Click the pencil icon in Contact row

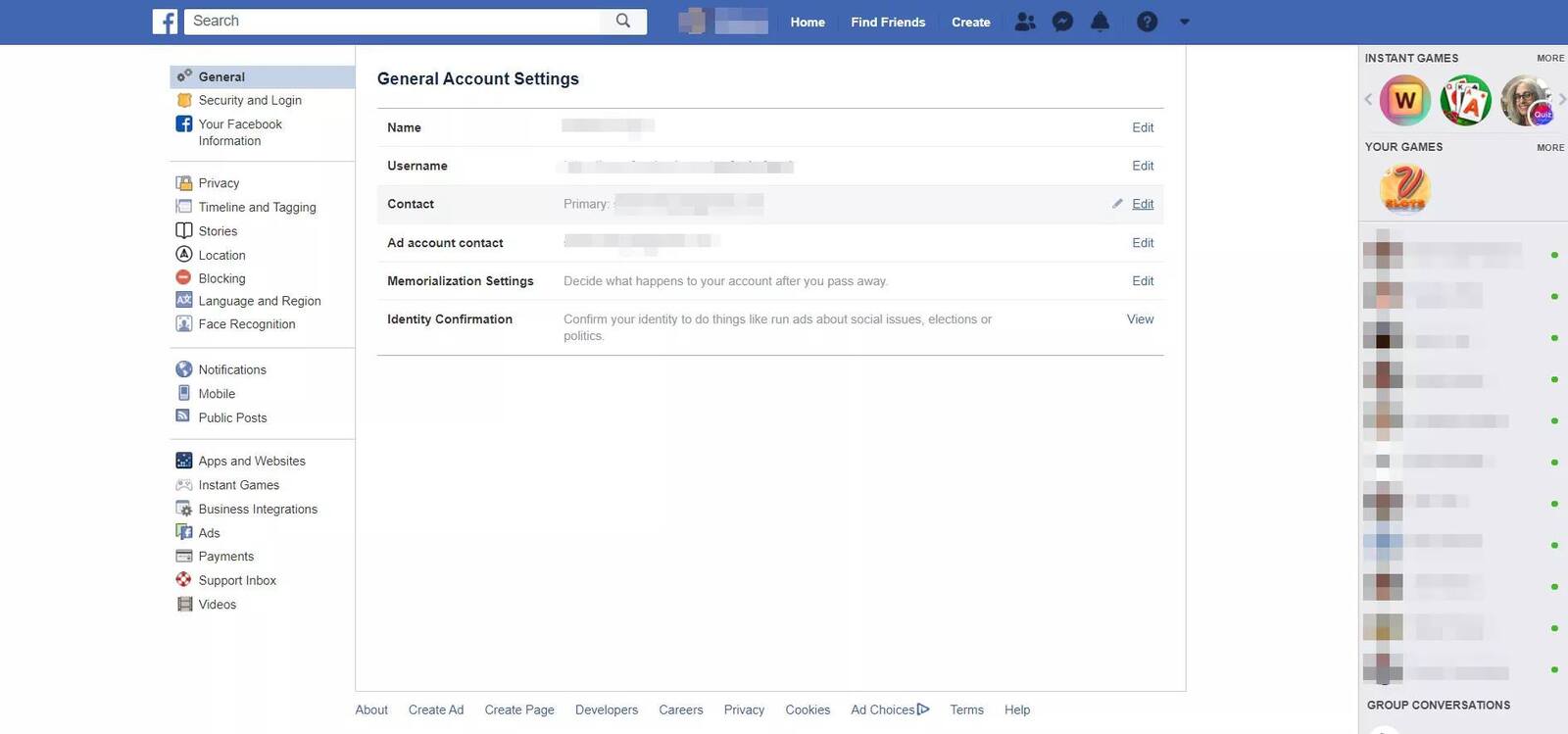pos(1117,204)
